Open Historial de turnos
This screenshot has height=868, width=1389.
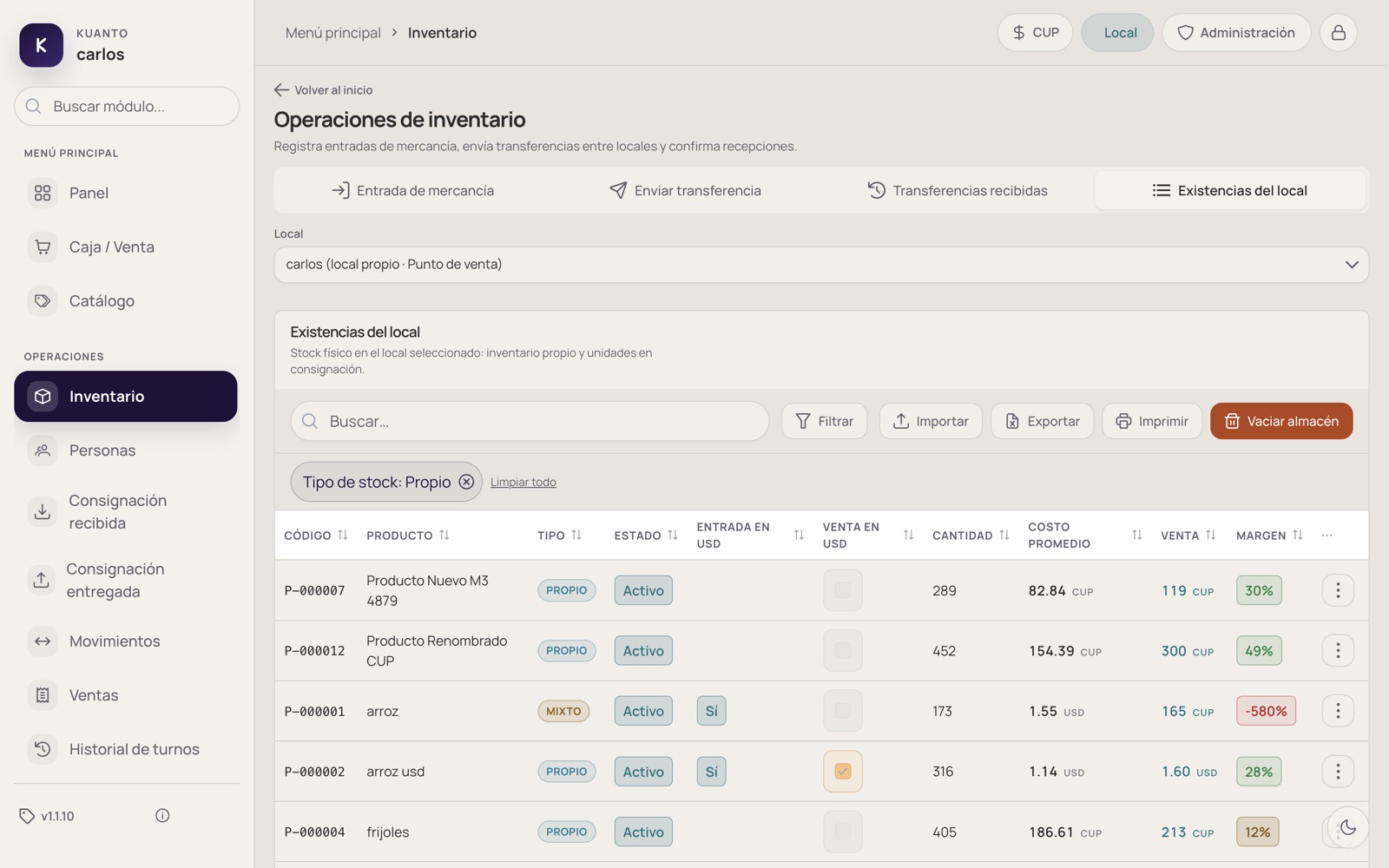[x=126, y=749]
